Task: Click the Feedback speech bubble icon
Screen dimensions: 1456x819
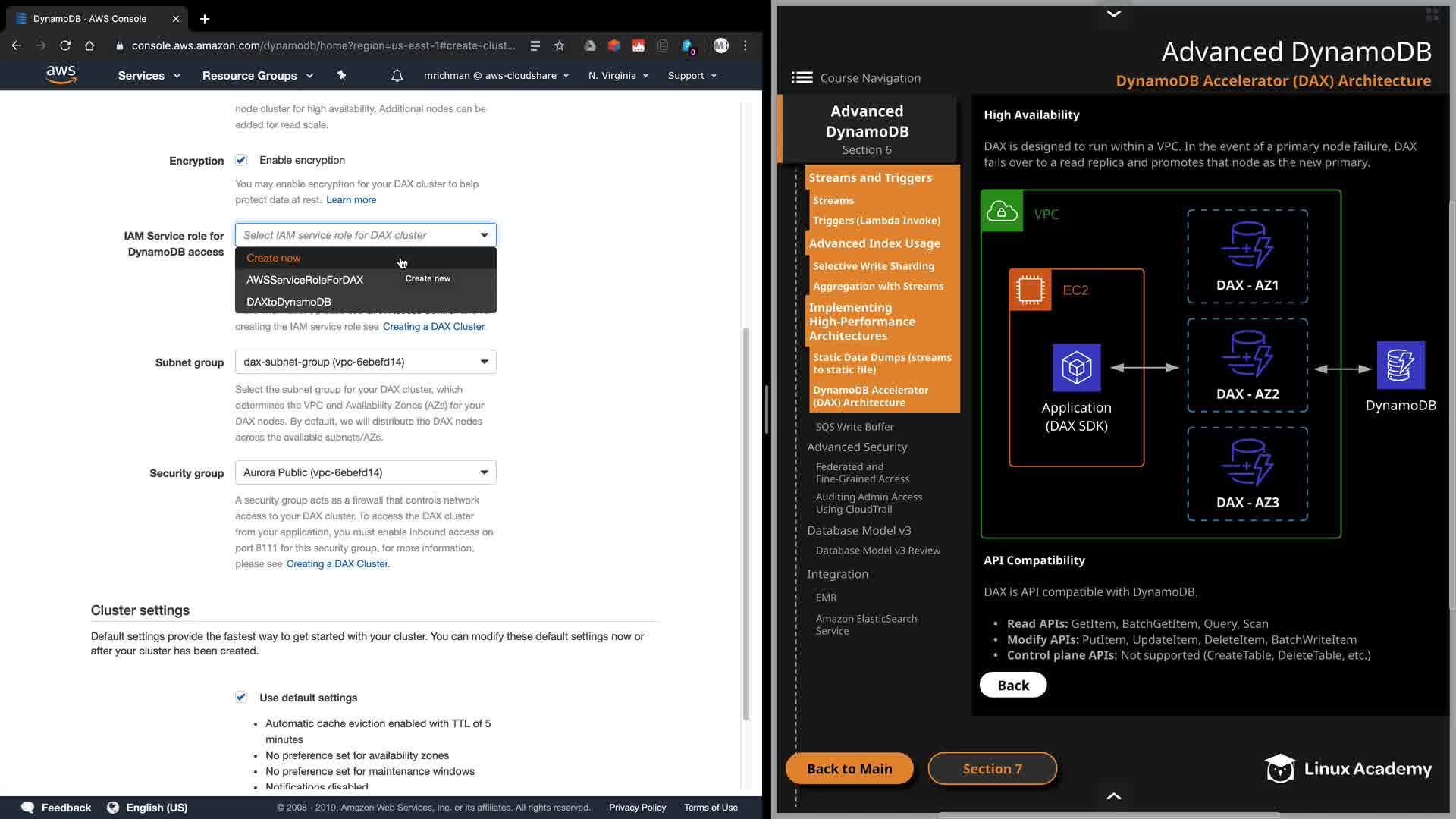Action: 28,807
